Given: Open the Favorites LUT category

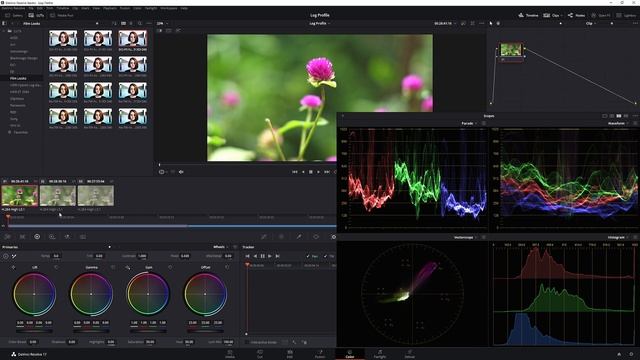Looking at the screenshot, I should (x=18, y=132).
